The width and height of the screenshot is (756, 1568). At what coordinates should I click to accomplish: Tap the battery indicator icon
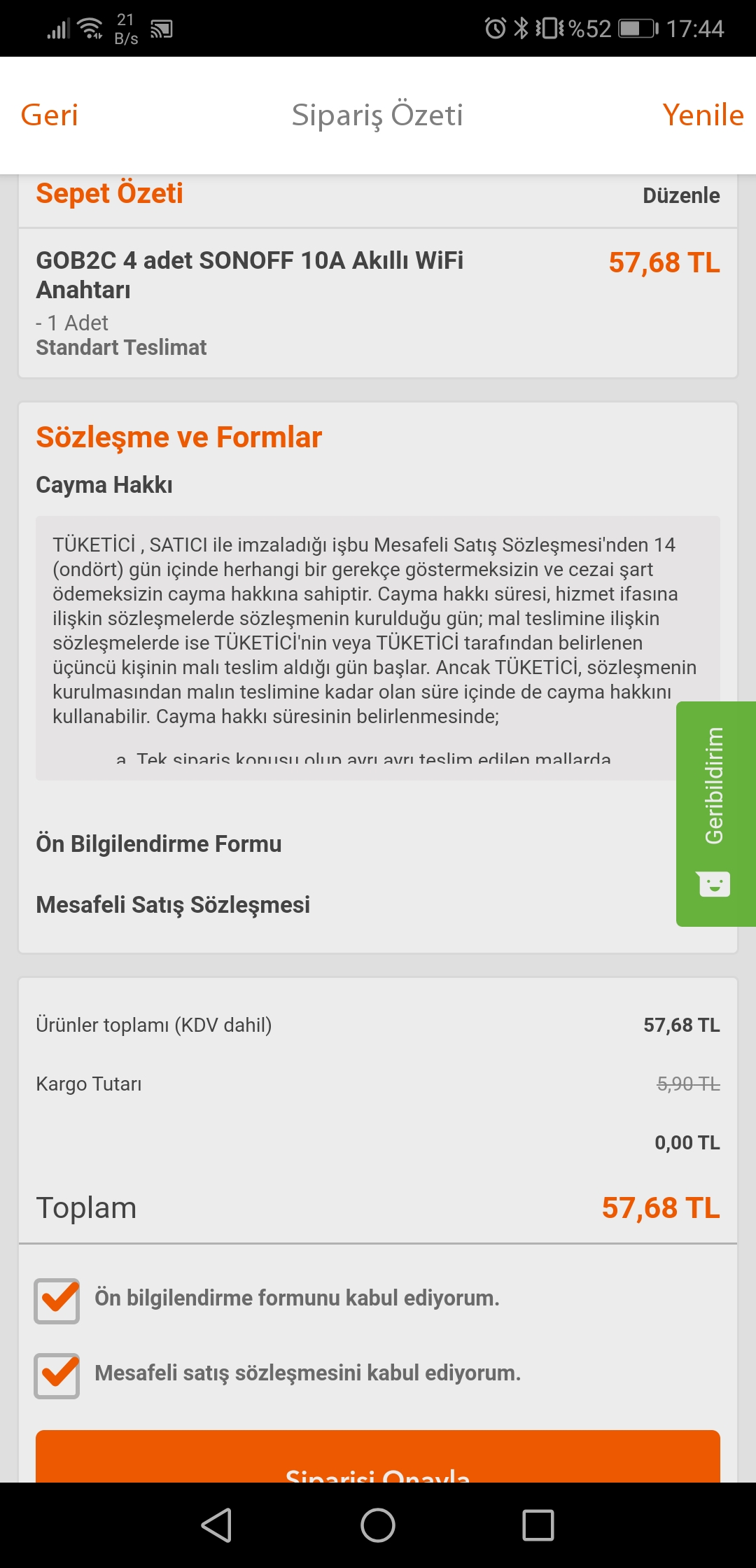pyautogui.click(x=638, y=29)
